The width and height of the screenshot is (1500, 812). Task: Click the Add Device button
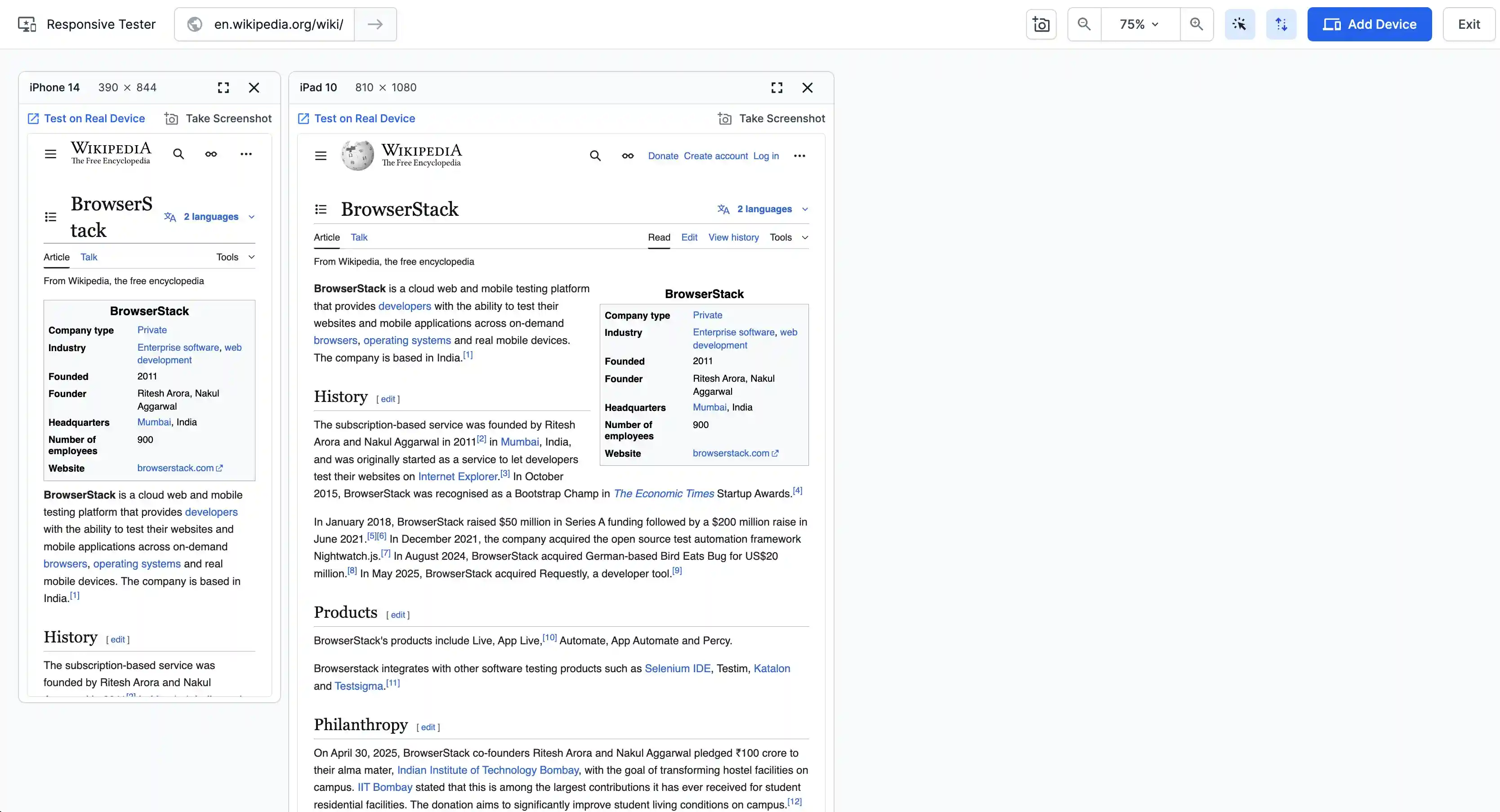pyautogui.click(x=1369, y=24)
